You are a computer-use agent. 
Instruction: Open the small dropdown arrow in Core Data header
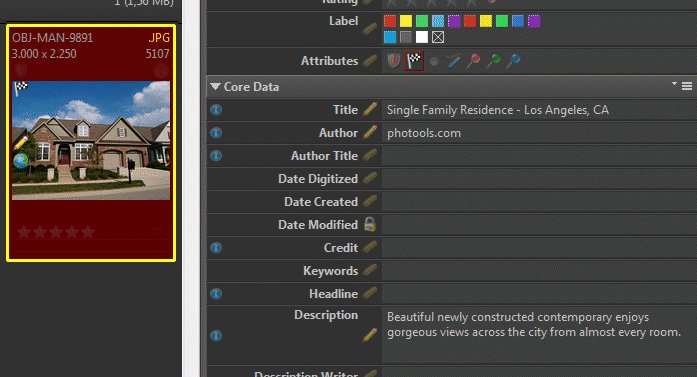tap(674, 83)
